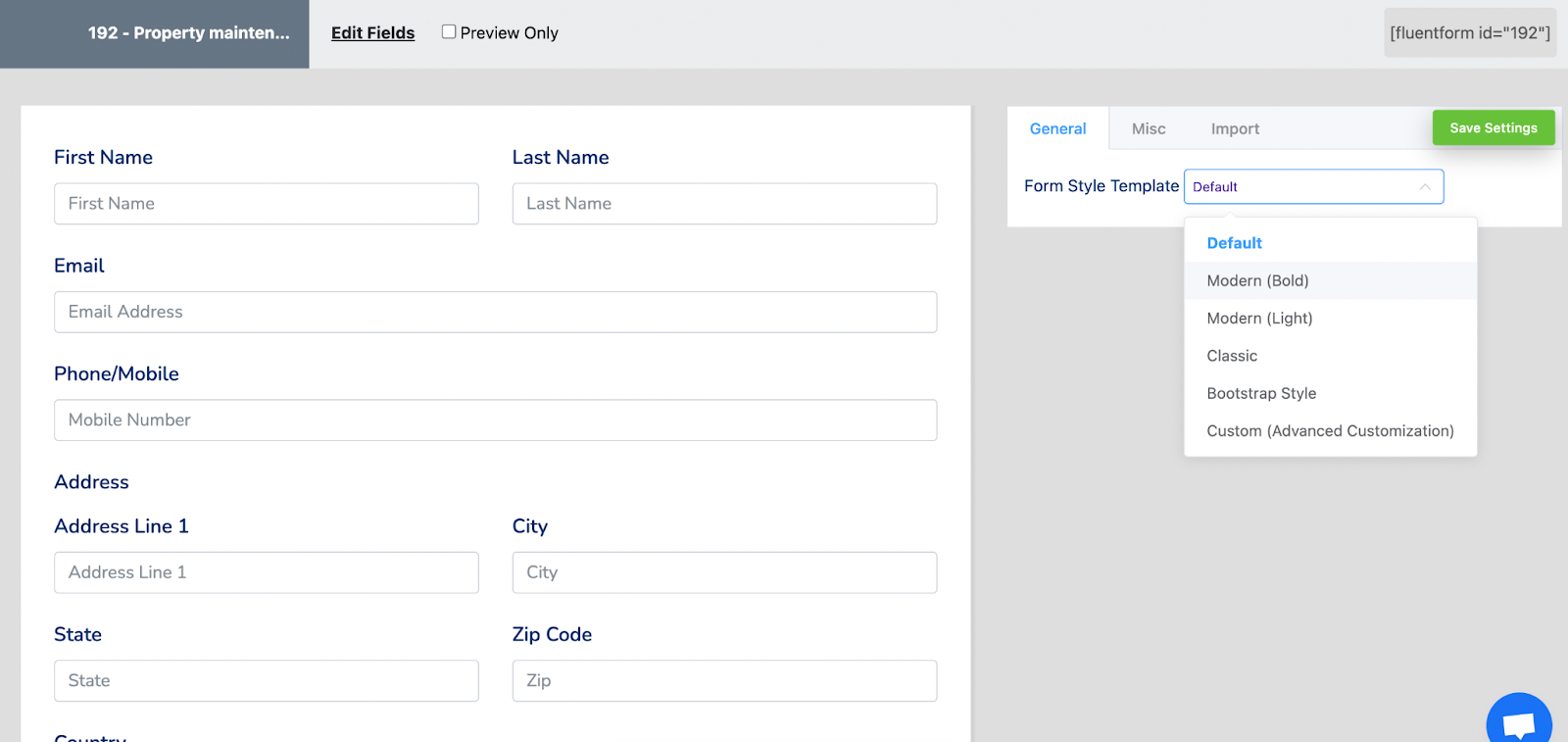Open the Import tab
Screen dimensions: 1568x742
click(1235, 128)
